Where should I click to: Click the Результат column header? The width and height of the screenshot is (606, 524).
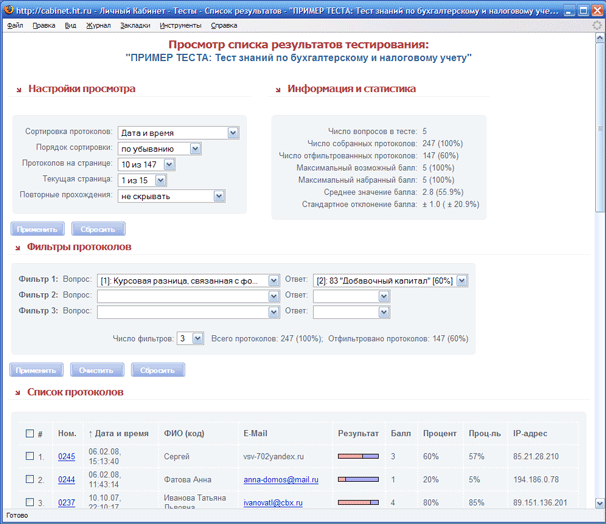click(358, 434)
